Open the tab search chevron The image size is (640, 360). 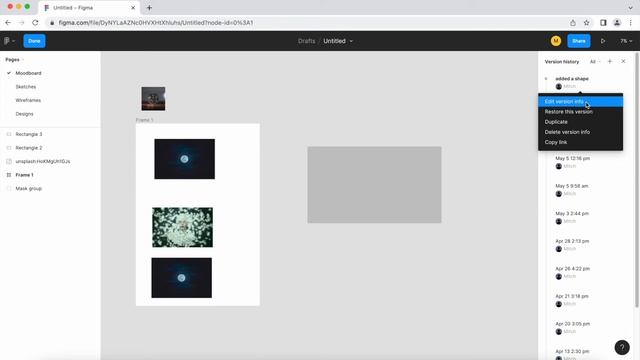(x=631, y=8)
